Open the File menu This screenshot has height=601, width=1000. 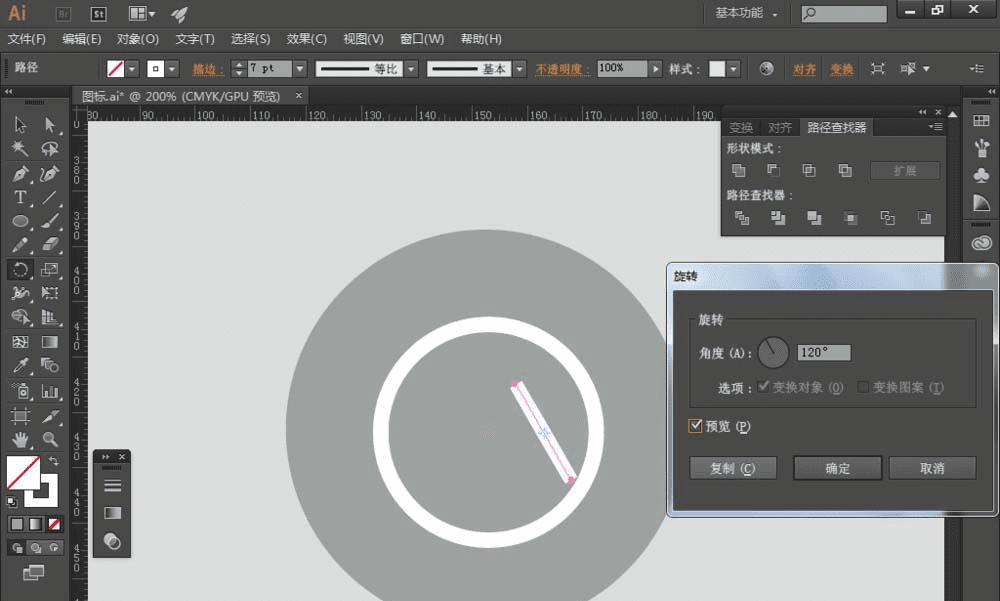click(x=27, y=39)
